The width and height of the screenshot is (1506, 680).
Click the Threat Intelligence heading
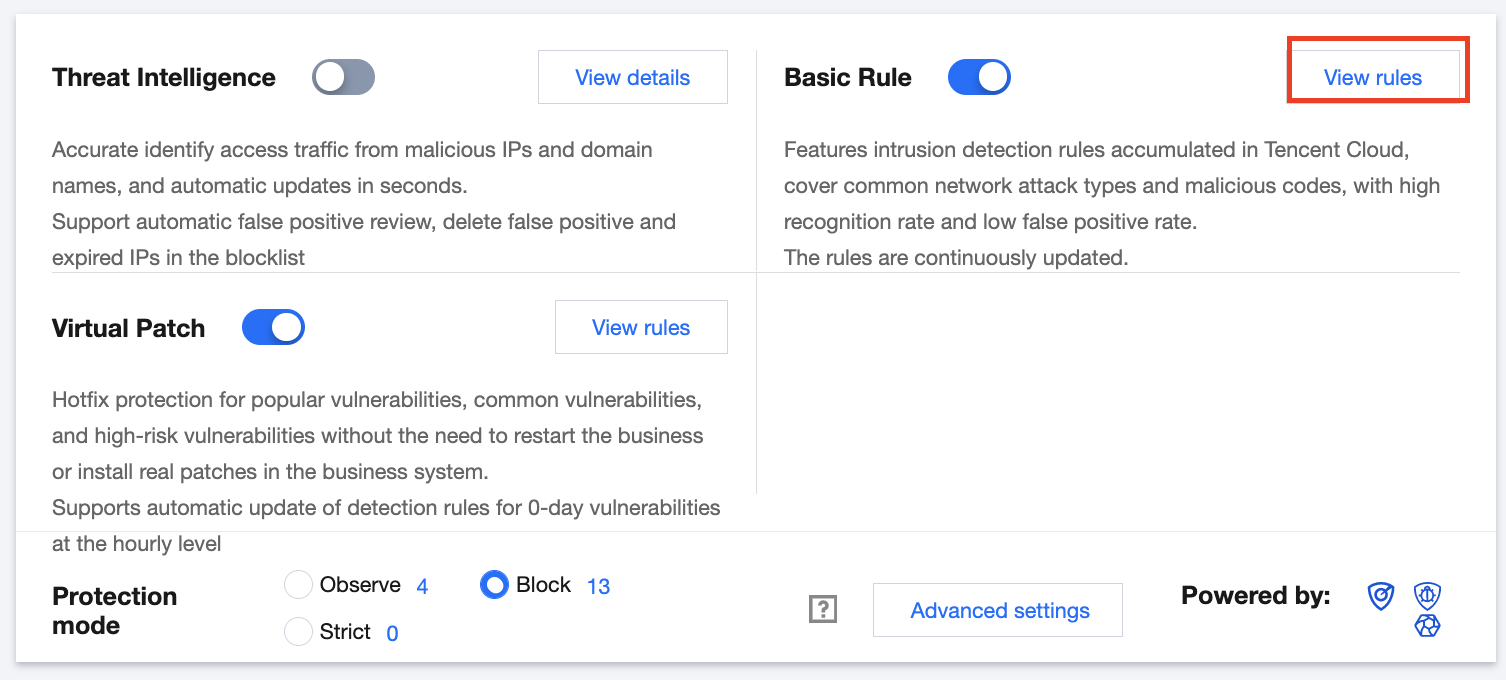(x=164, y=77)
